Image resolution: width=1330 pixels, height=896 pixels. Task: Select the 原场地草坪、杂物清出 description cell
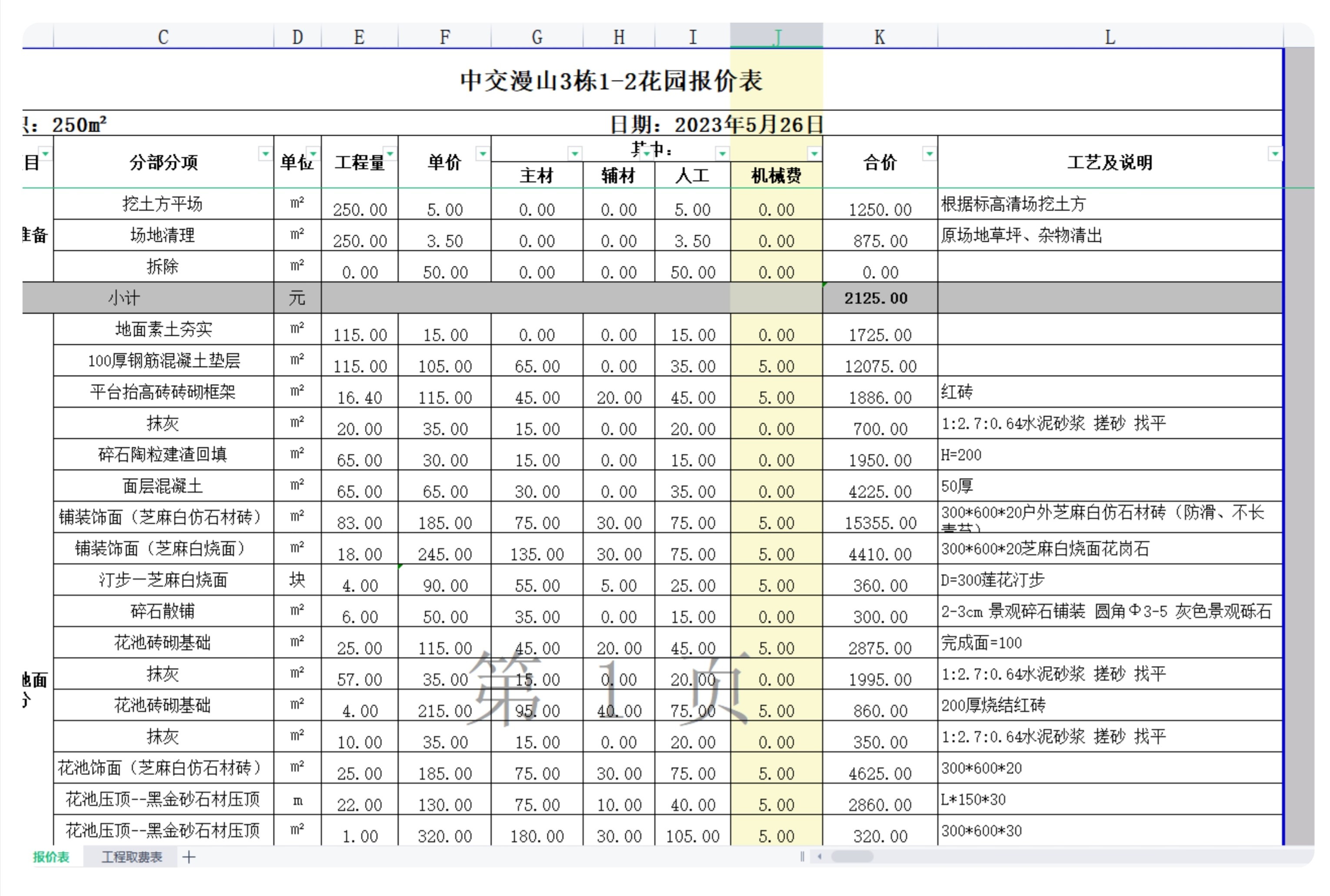pos(1110,235)
